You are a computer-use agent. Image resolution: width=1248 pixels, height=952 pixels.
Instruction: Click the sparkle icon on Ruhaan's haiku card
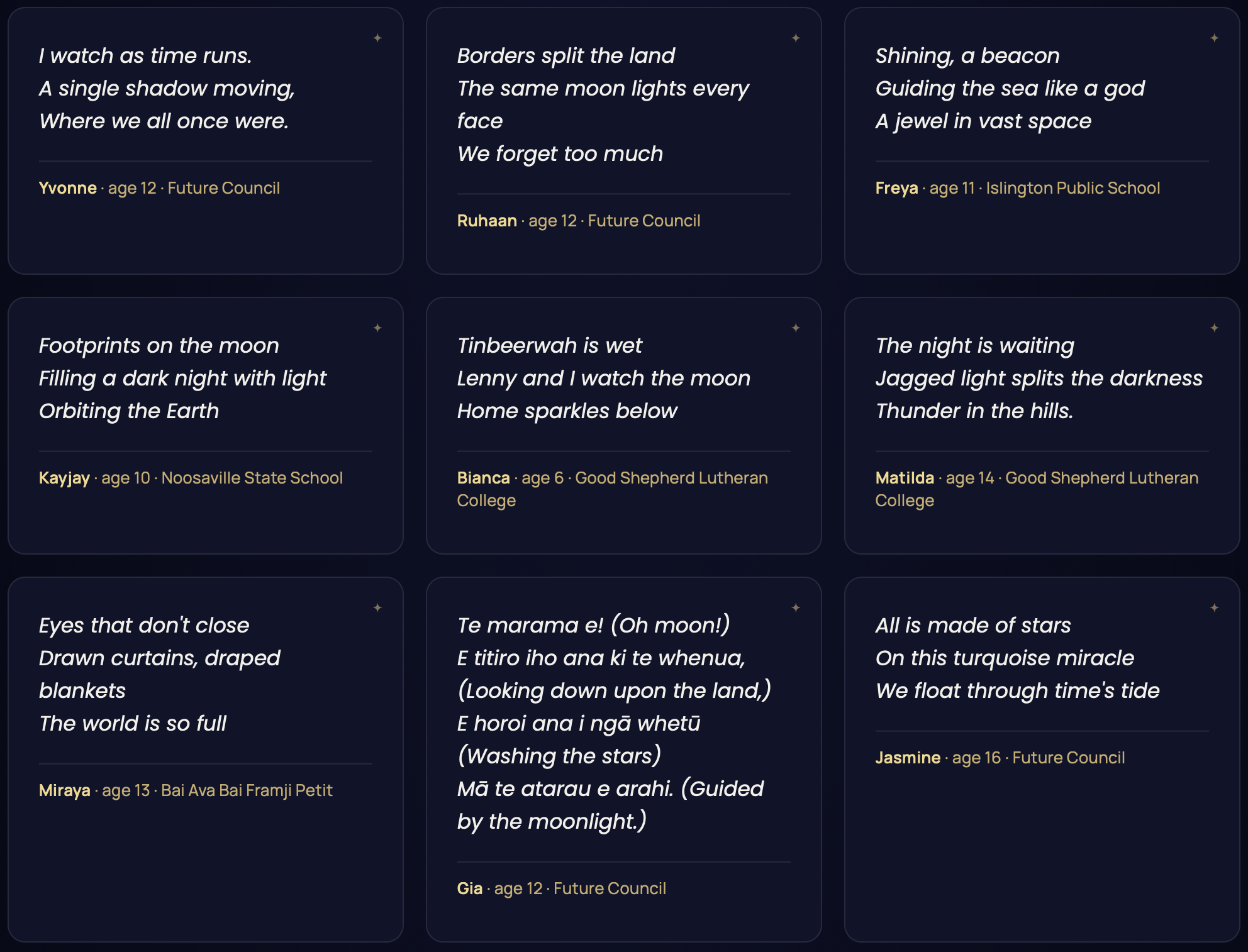tap(796, 38)
